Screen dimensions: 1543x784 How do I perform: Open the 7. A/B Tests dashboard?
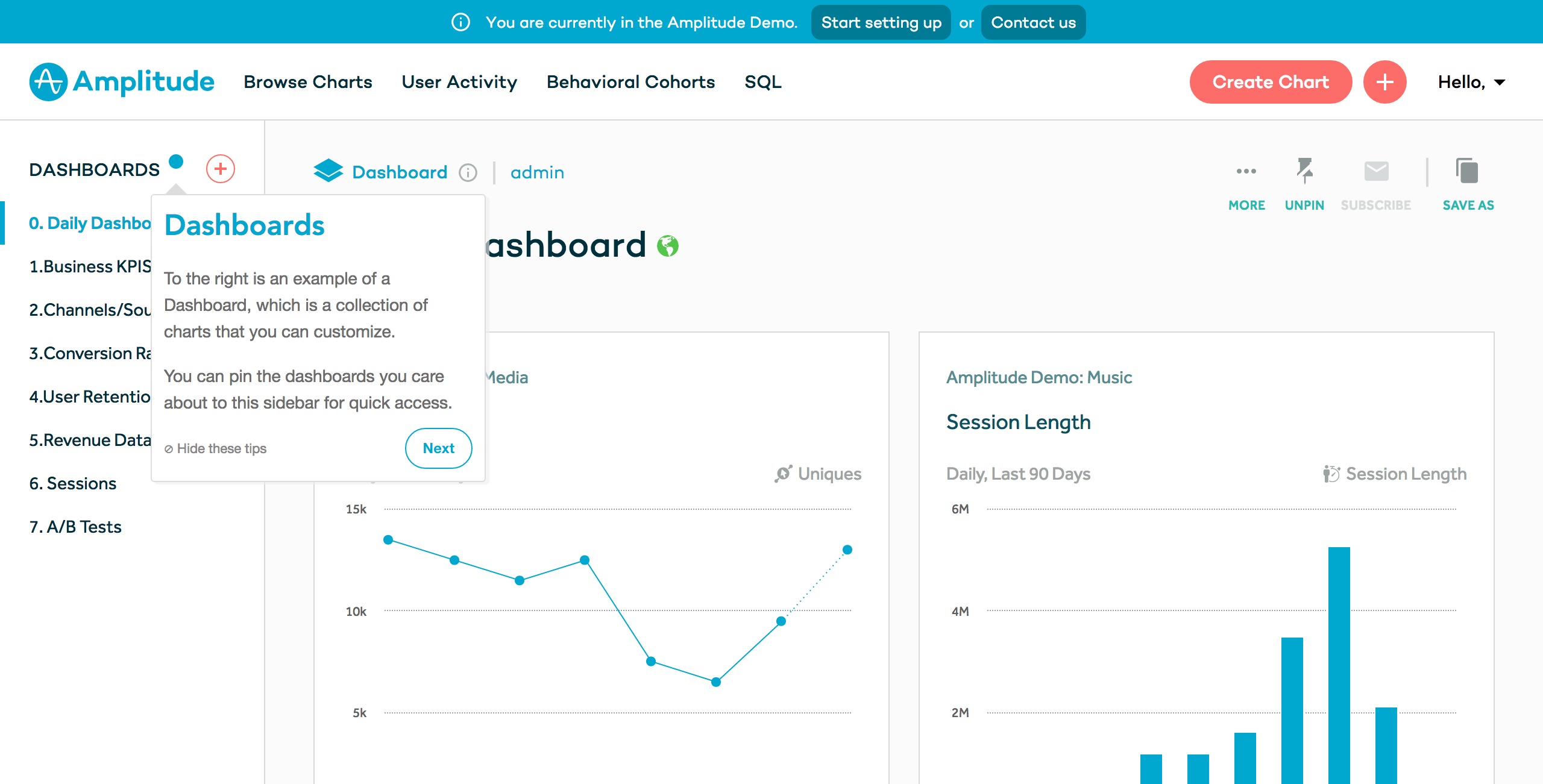tap(75, 526)
